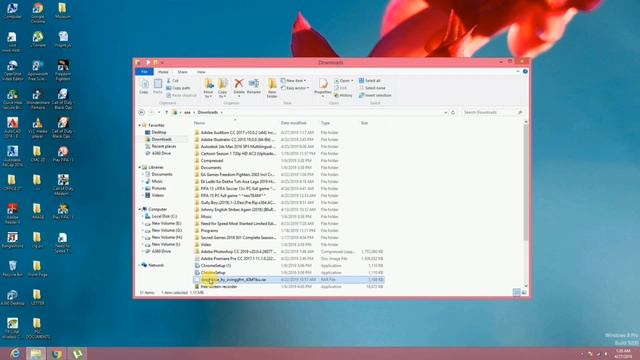Collapse the Libraries tree section
640x360 pixels.
click(140, 167)
